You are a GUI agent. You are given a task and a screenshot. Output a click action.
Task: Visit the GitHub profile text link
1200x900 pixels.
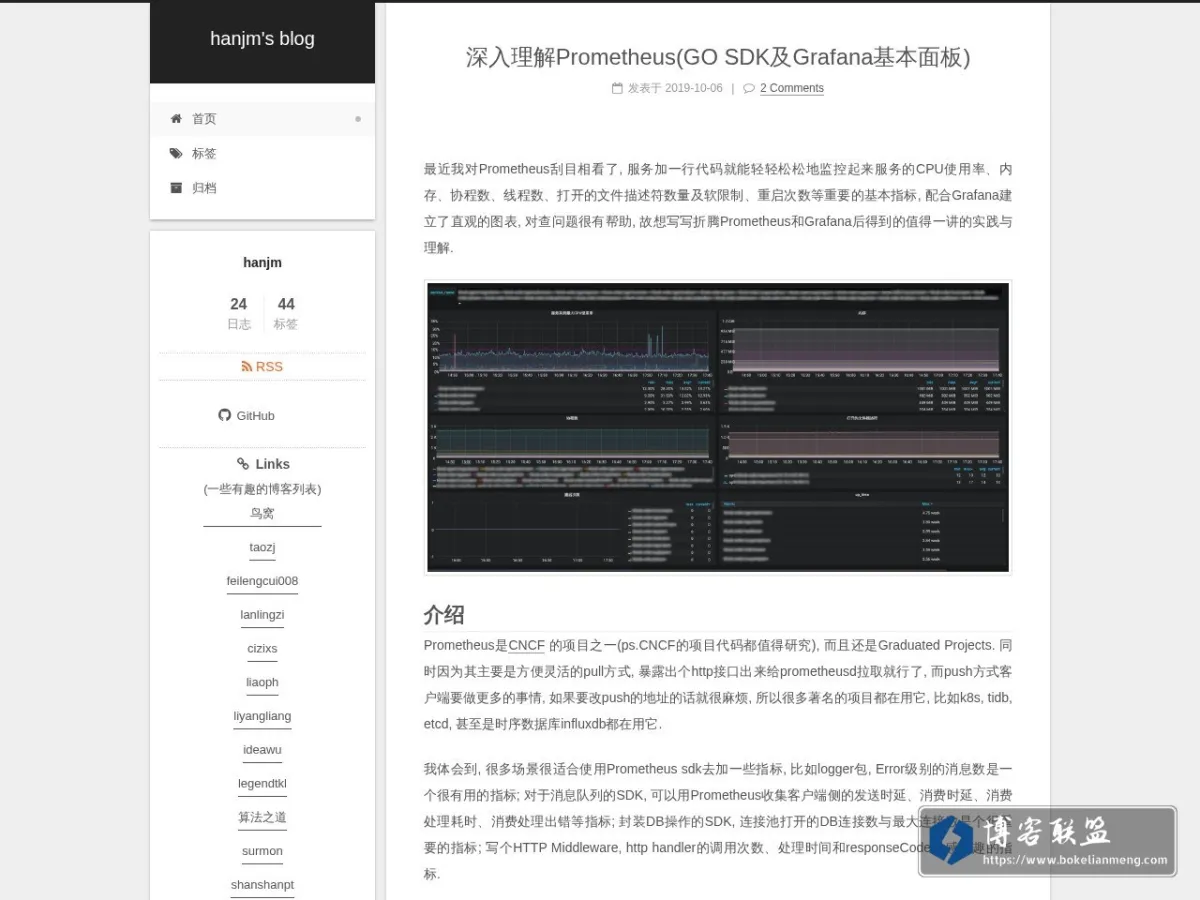pyautogui.click(x=255, y=415)
